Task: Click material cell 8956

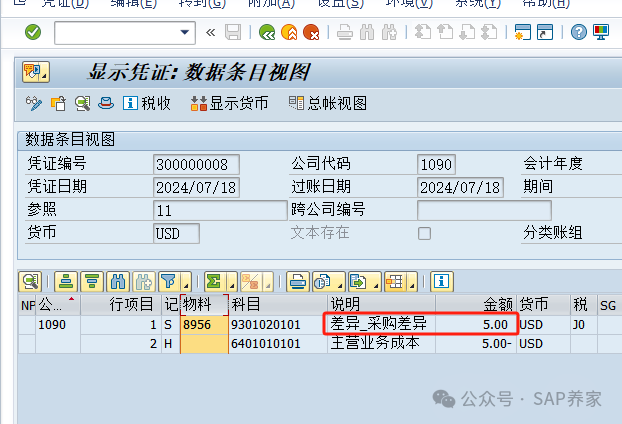Action: point(204,325)
